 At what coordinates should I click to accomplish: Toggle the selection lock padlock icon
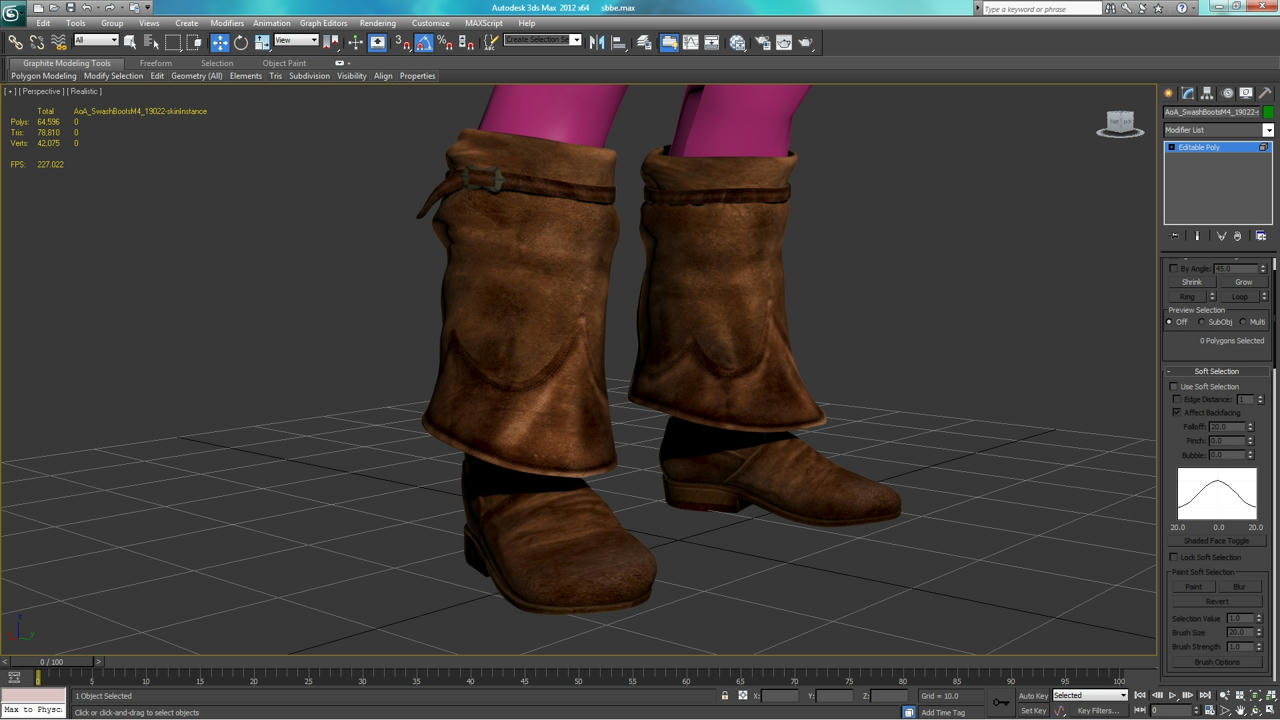pos(725,696)
